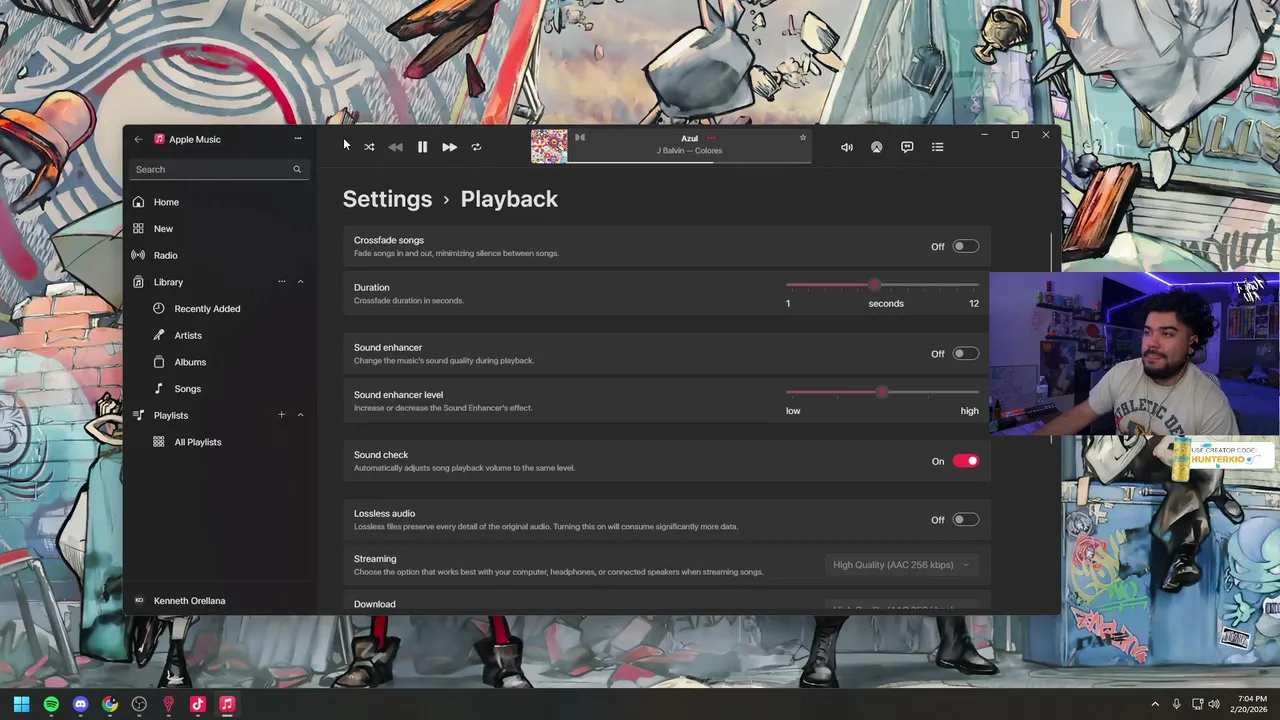The image size is (1280, 720).
Task: Click the back arrow in Apple Music
Action: [138, 139]
